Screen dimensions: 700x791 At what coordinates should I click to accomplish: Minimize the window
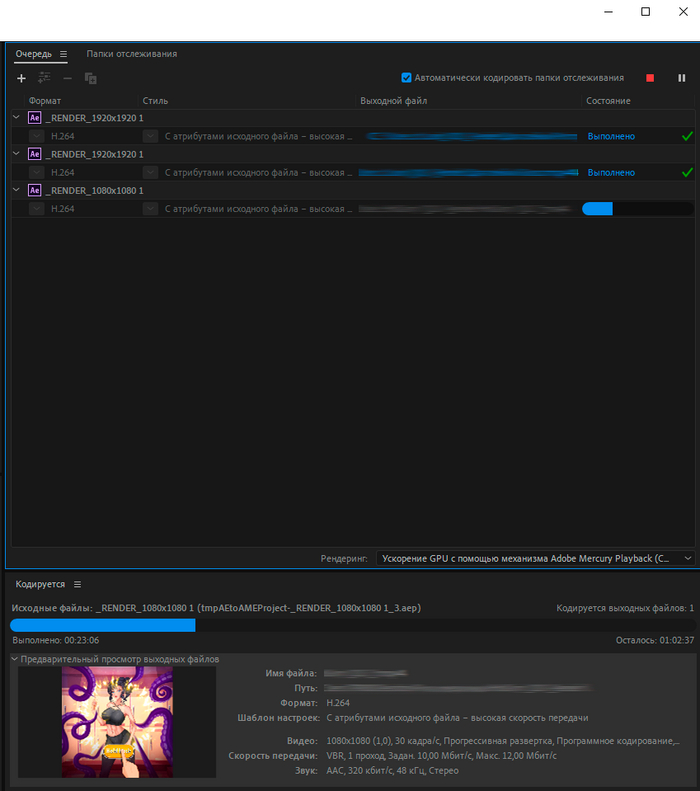(608, 12)
